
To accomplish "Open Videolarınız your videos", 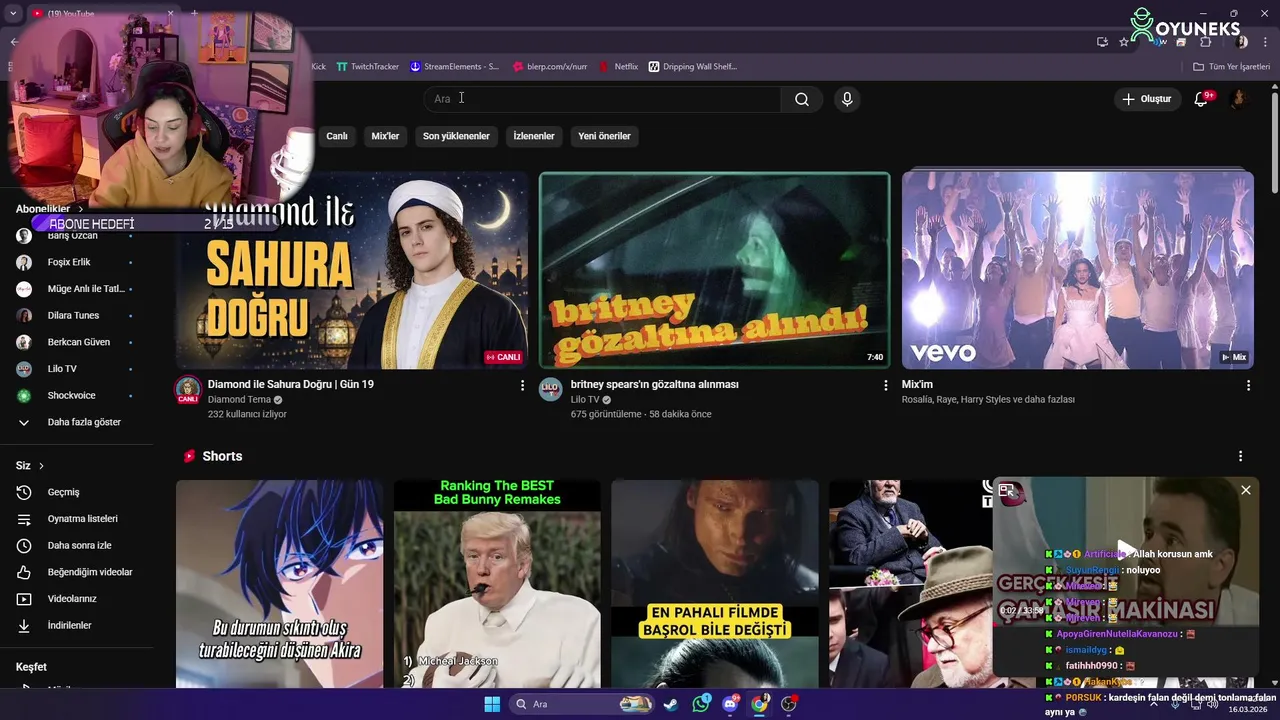I will point(75,599).
